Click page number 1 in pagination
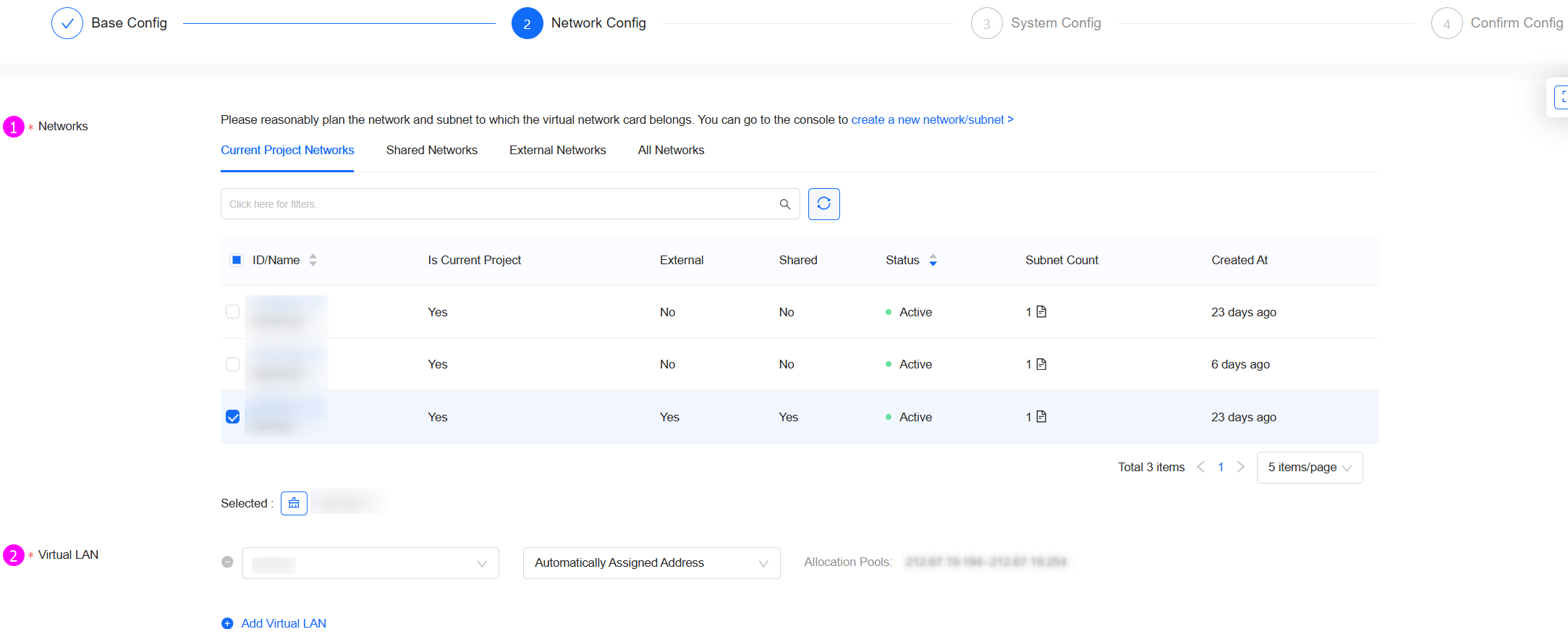This screenshot has width=1568, height=637. coord(1221,467)
